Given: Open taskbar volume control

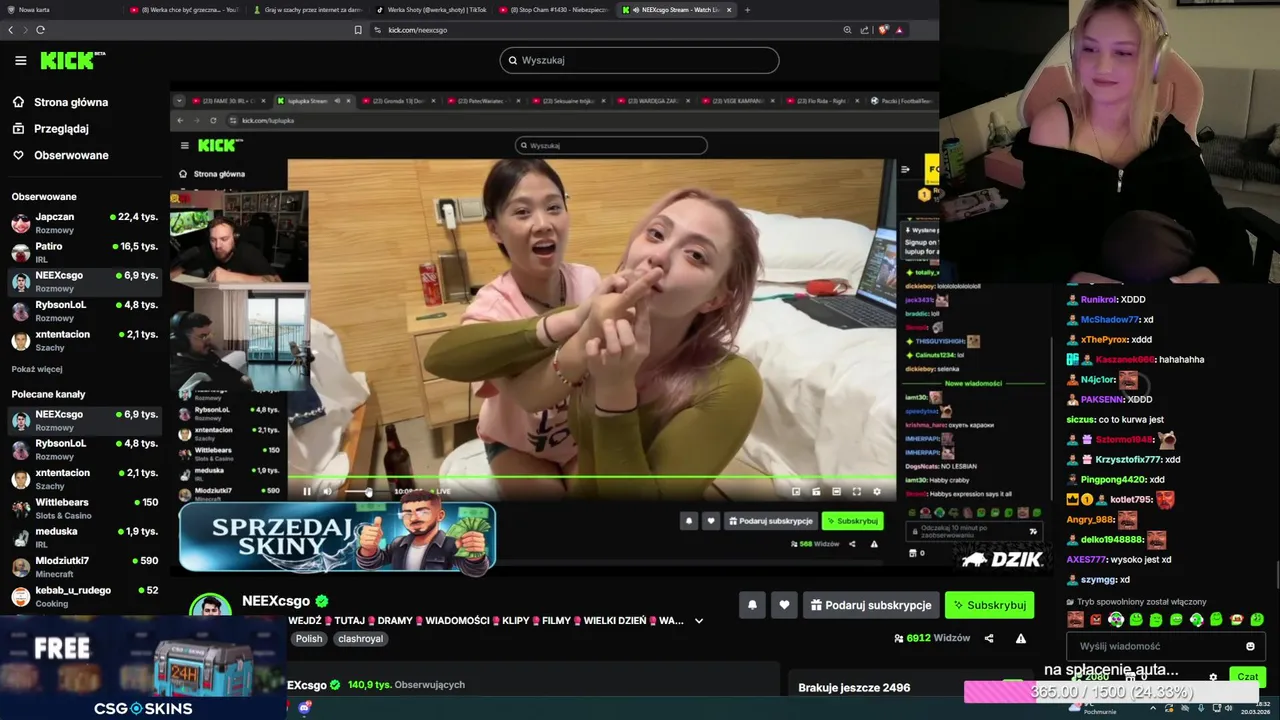Looking at the screenshot, I should click(1229, 708).
